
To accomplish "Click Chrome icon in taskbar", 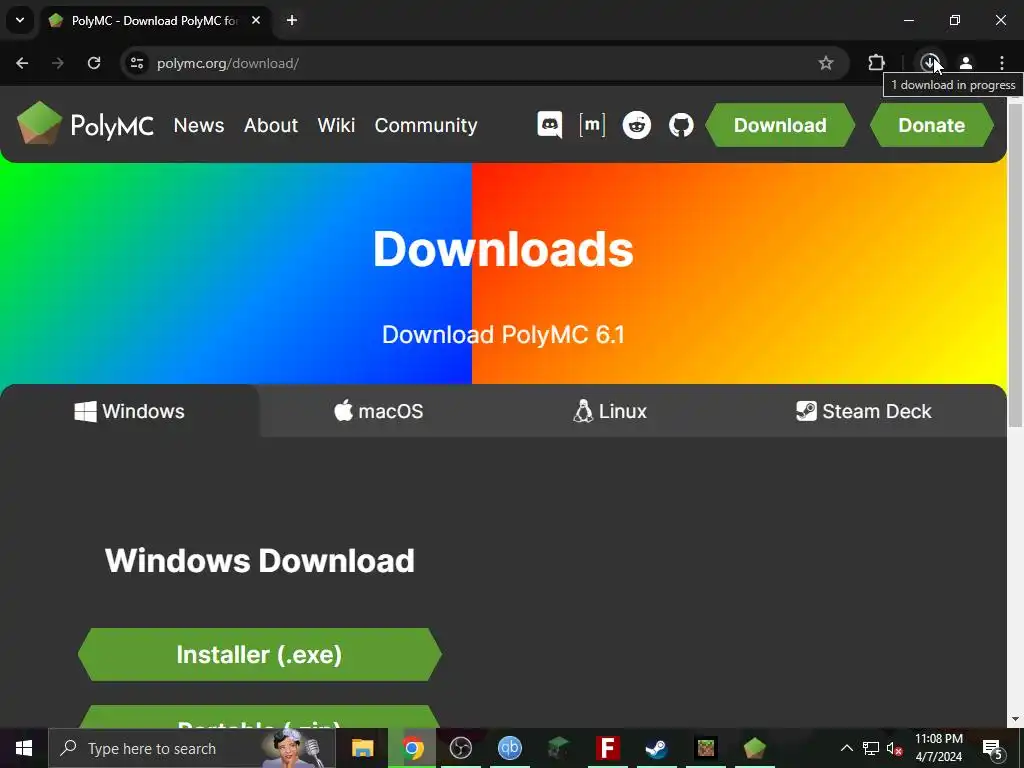I will pyautogui.click(x=412, y=748).
